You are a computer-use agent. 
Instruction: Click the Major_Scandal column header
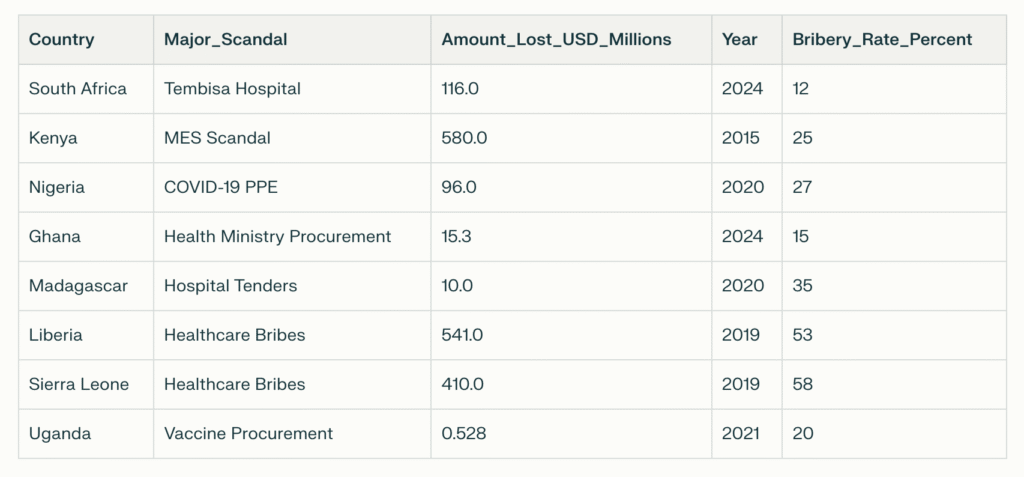click(x=226, y=40)
